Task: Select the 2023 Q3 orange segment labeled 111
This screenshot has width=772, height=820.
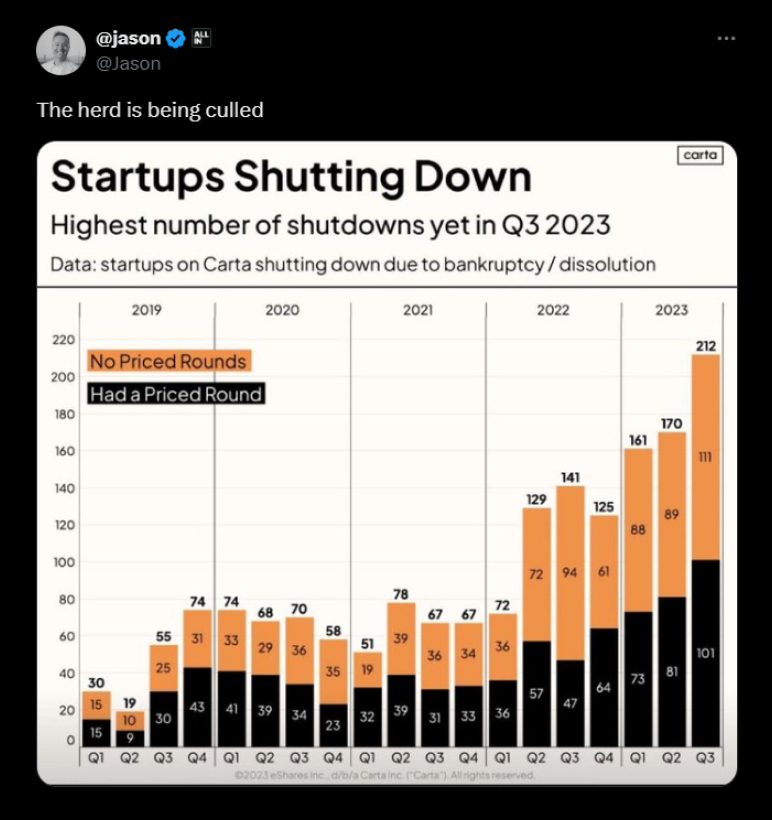Action: point(705,457)
